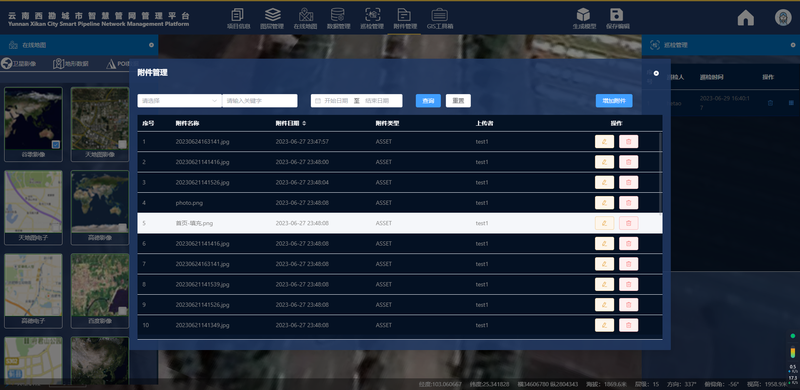Screen dimensions: 800x390
Task: Open the 项目信息 toolbar icon
Action: tap(238, 18)
